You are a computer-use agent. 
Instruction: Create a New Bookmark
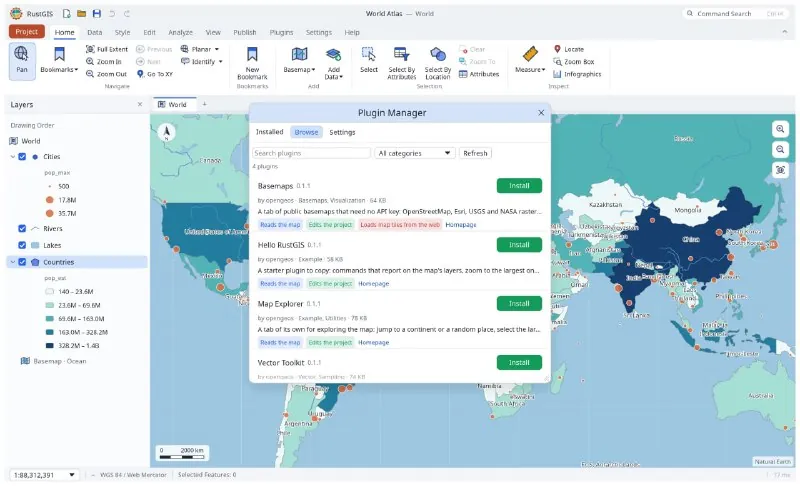[252, 63]
